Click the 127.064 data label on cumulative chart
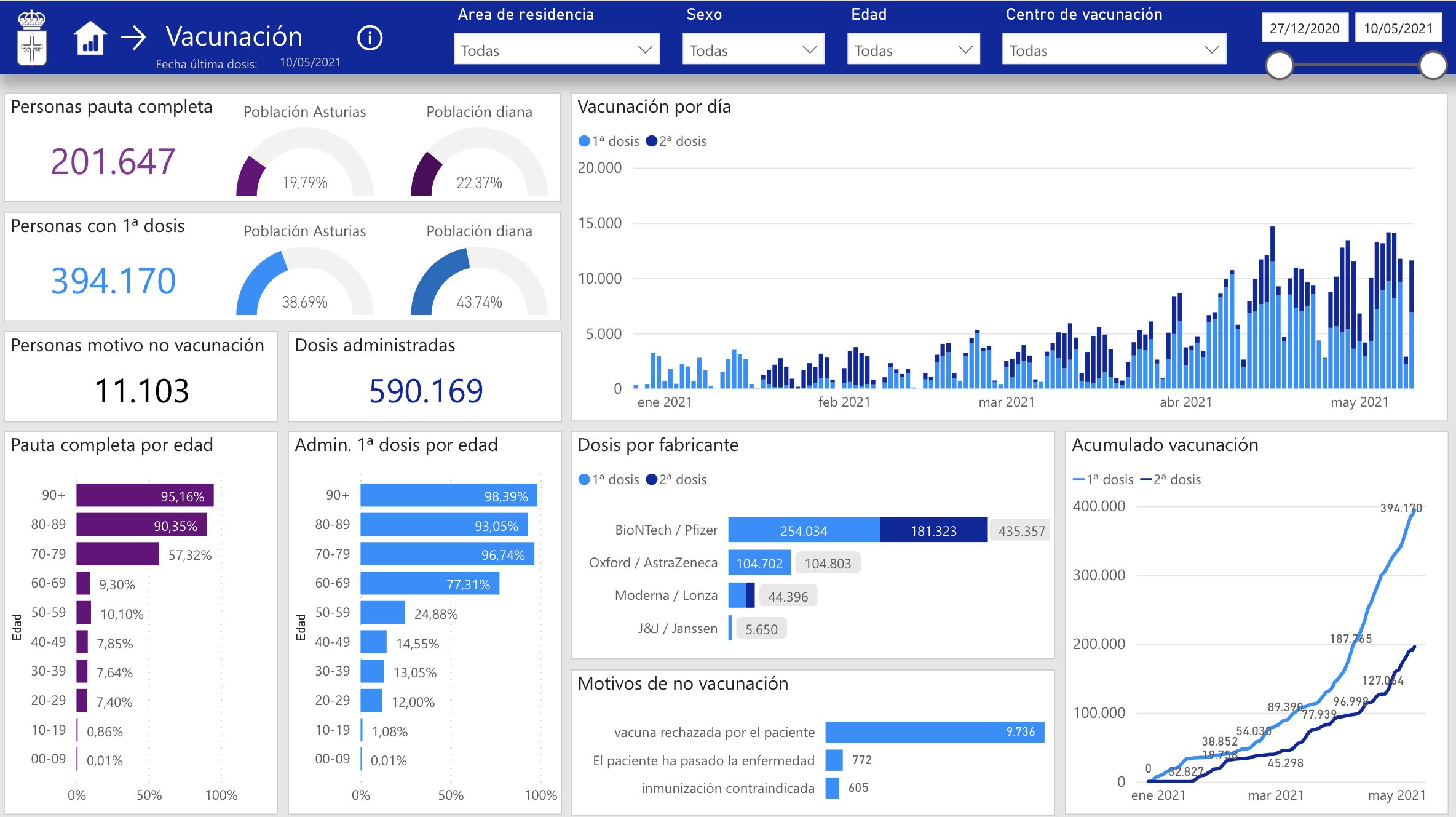Image resolution: width=1456 pixels, height=817 pixels. click(x=1383, y=680)
